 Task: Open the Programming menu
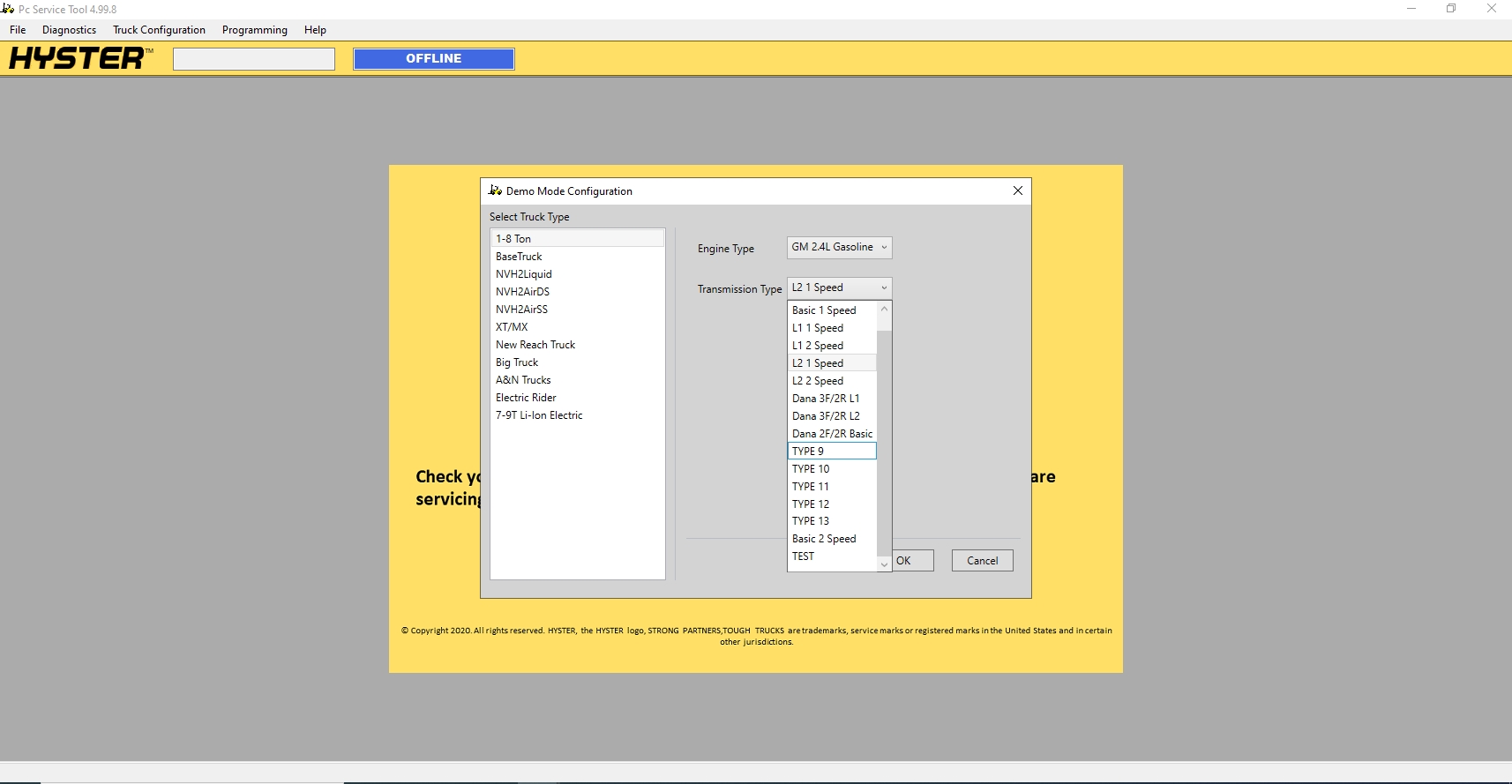point(255,30)
